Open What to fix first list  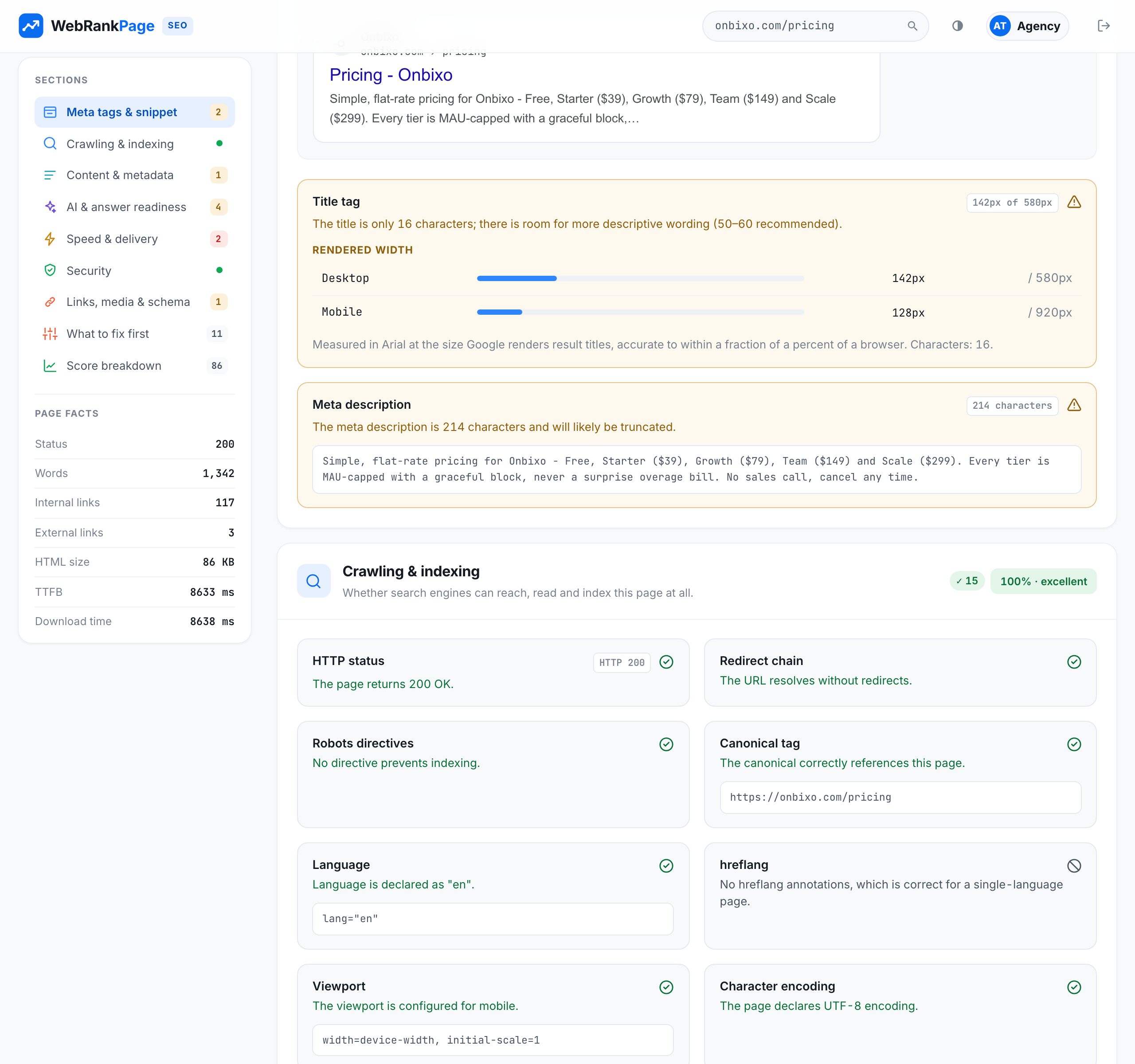click(x=135, y=334)
